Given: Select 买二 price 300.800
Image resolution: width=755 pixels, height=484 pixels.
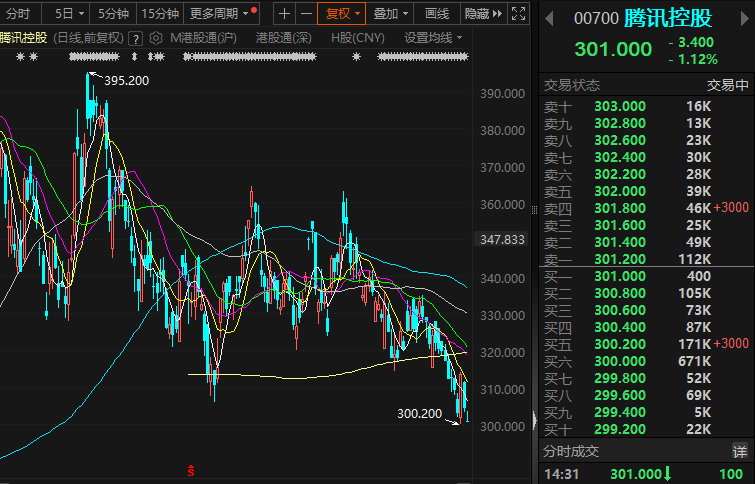Looking at the screenshot, I should tap(620, 293).
